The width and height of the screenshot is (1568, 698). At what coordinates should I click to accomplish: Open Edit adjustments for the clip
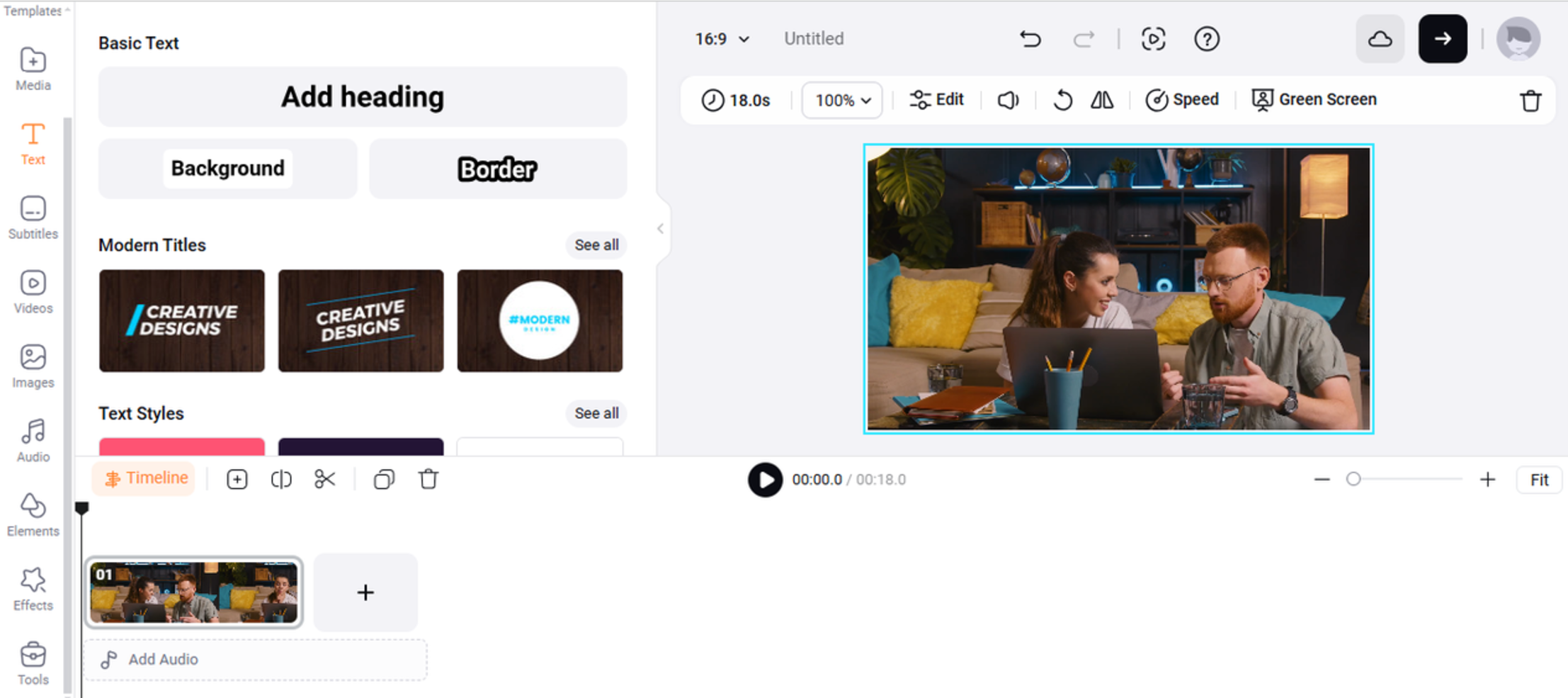(936, 99)
